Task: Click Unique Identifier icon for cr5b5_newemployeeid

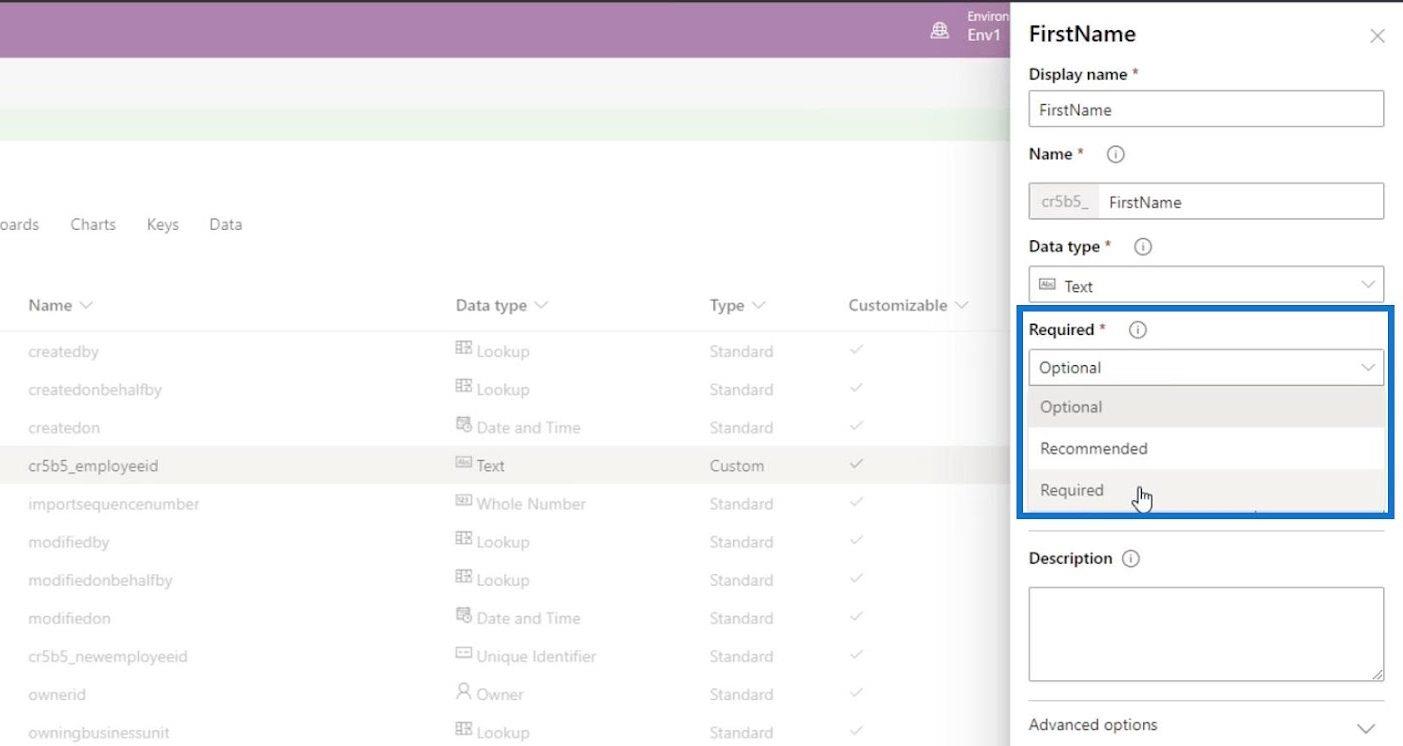Action: 463,654
